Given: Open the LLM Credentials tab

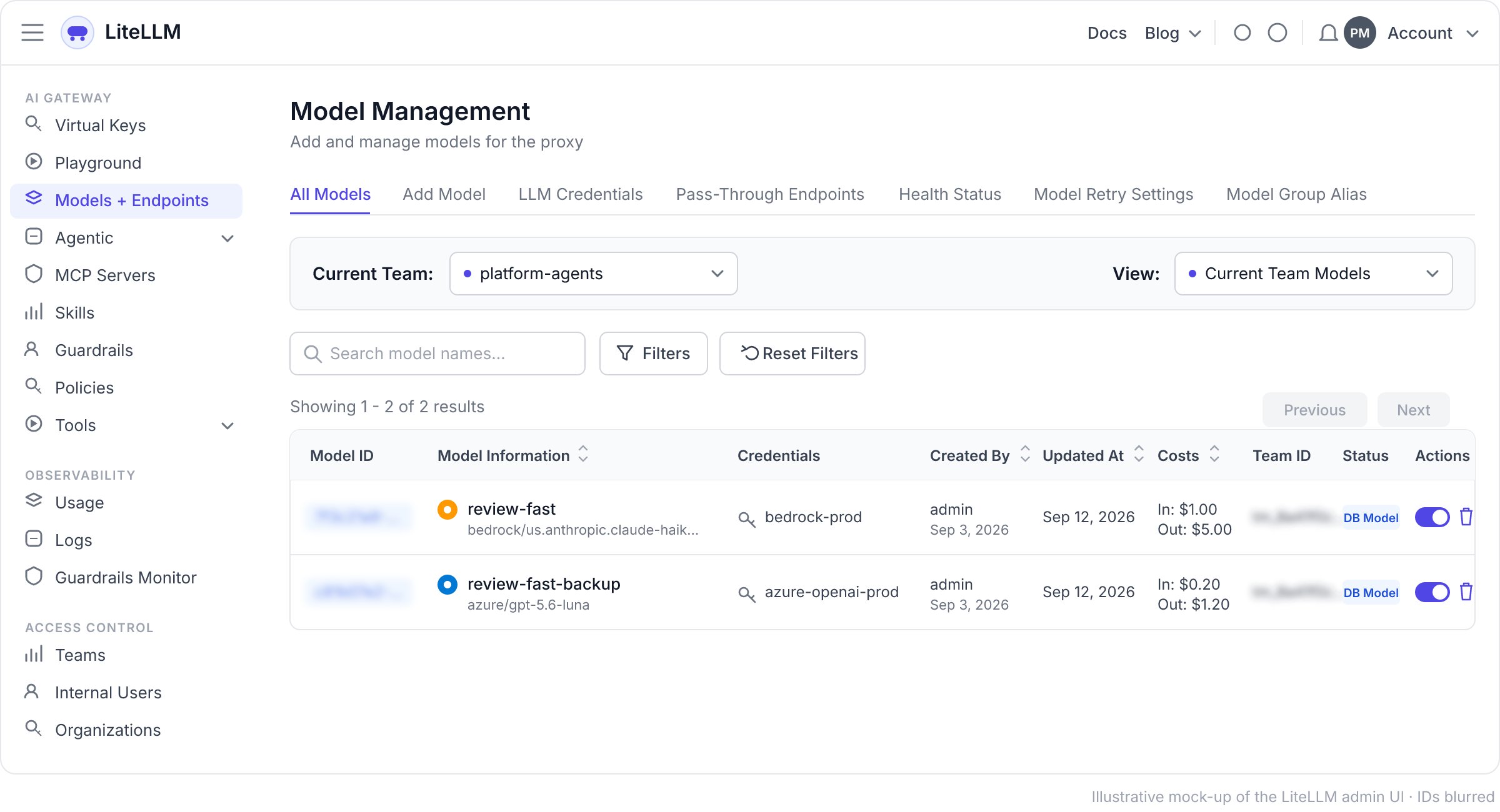Looking at the screenshot, I should point(580,194).
